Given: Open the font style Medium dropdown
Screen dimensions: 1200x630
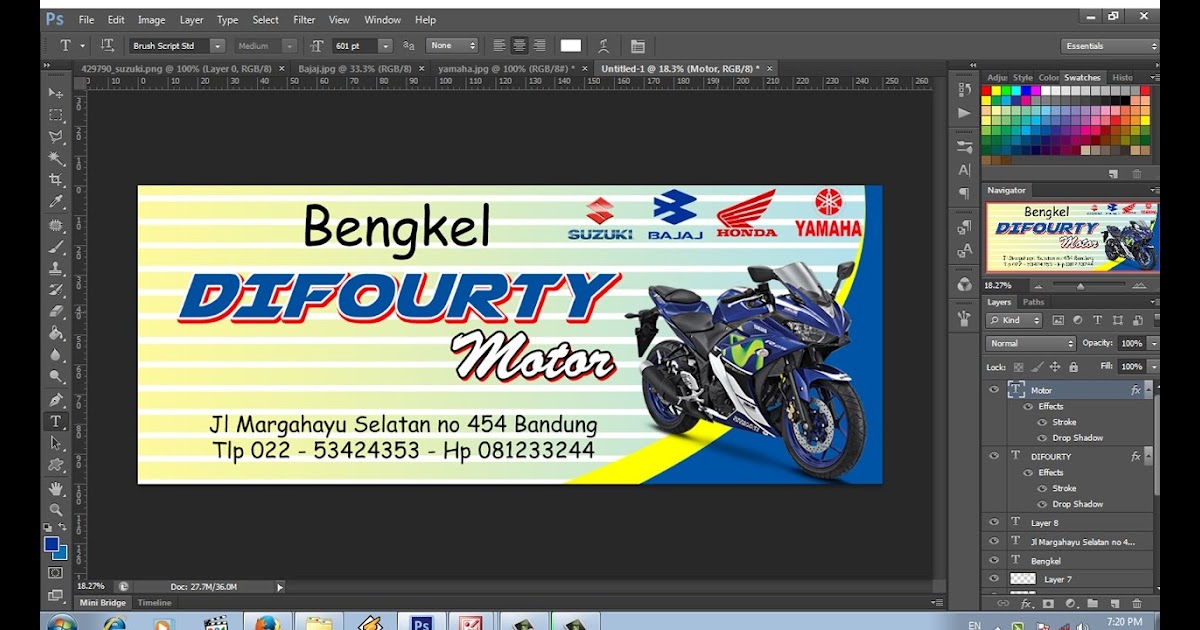Looking at the screenshot, I should (x=290, y=46).
